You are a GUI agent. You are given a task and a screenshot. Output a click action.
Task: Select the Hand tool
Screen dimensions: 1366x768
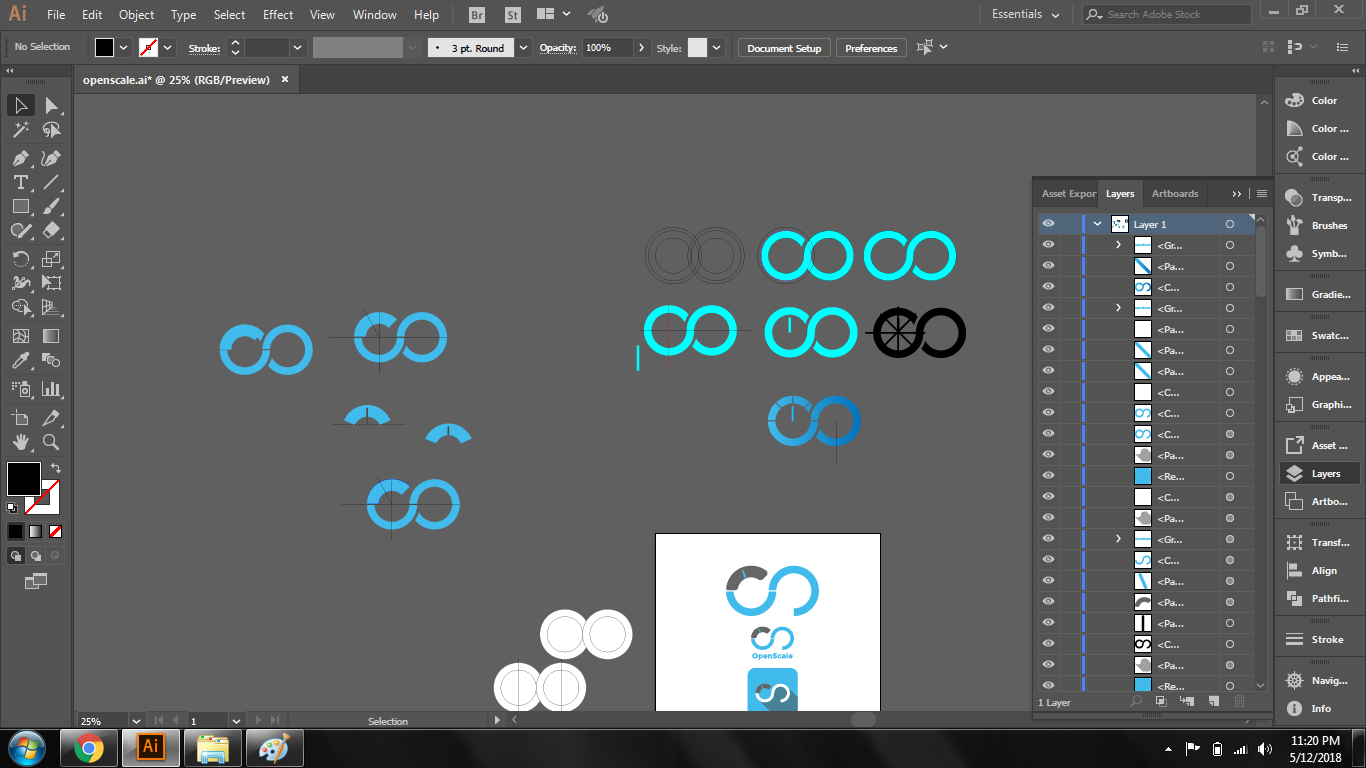pos(20,441)
